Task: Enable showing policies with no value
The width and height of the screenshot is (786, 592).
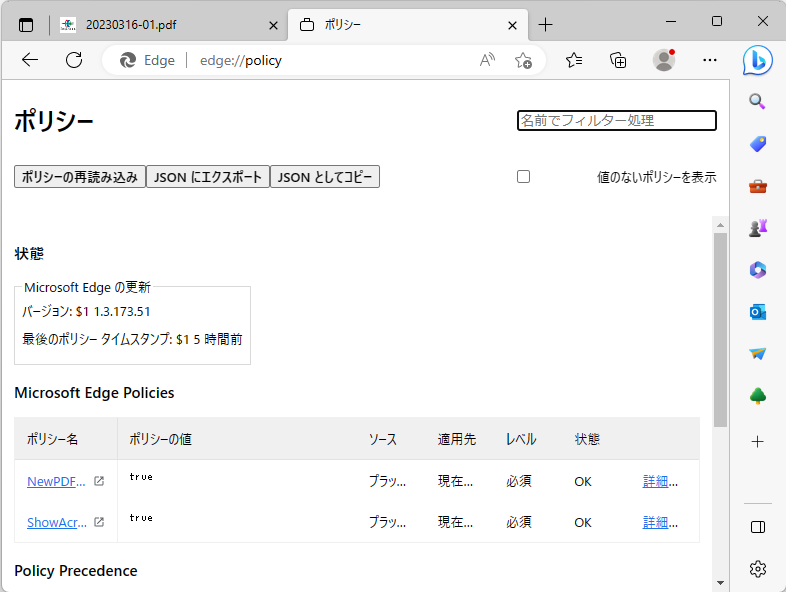Action: click(x=523, y=176)
